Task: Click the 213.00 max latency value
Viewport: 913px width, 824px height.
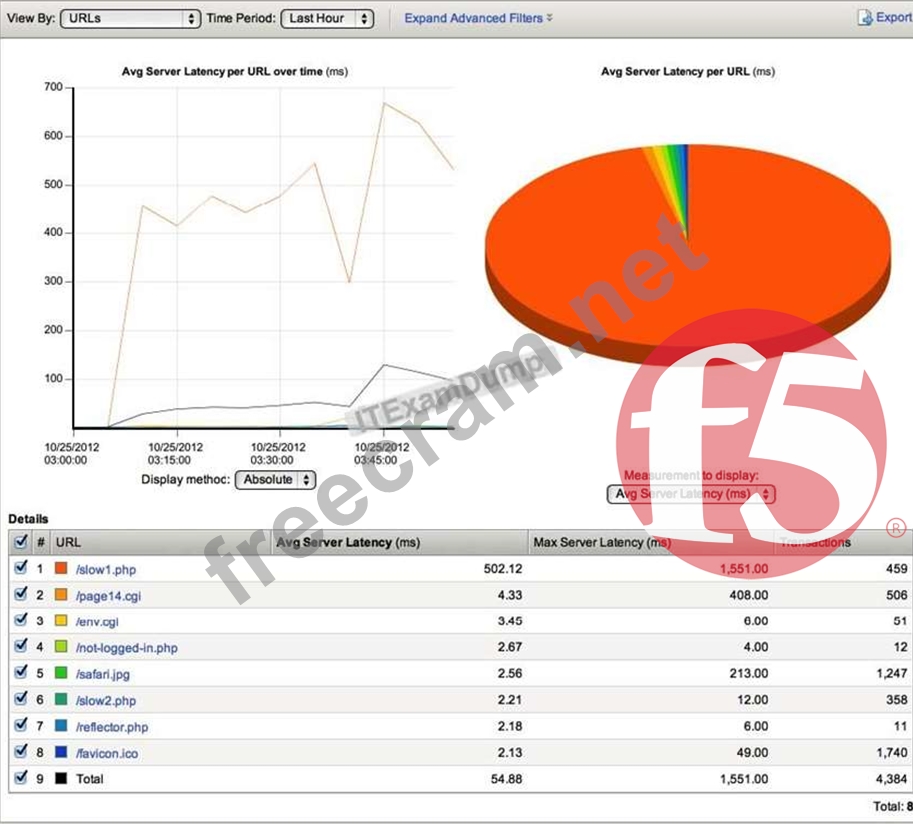Action: (x=749, y=674)
